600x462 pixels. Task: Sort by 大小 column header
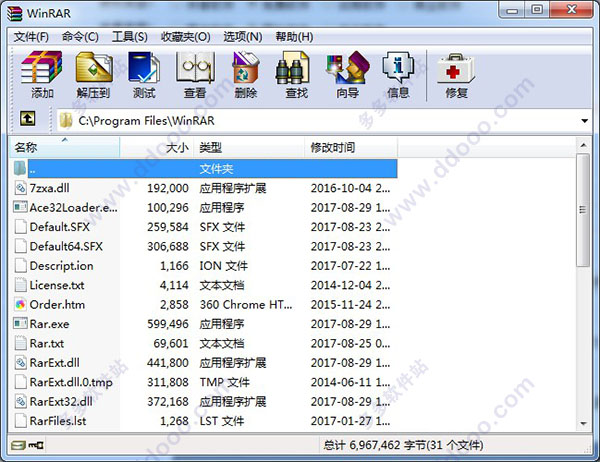pos(157,147)
